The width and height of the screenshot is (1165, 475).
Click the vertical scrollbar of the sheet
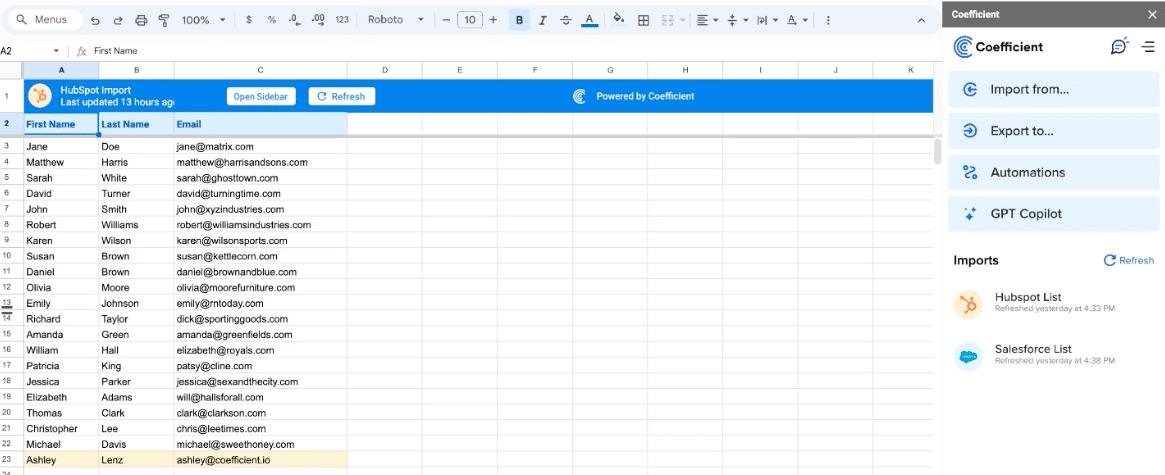[x=938, y=151]
